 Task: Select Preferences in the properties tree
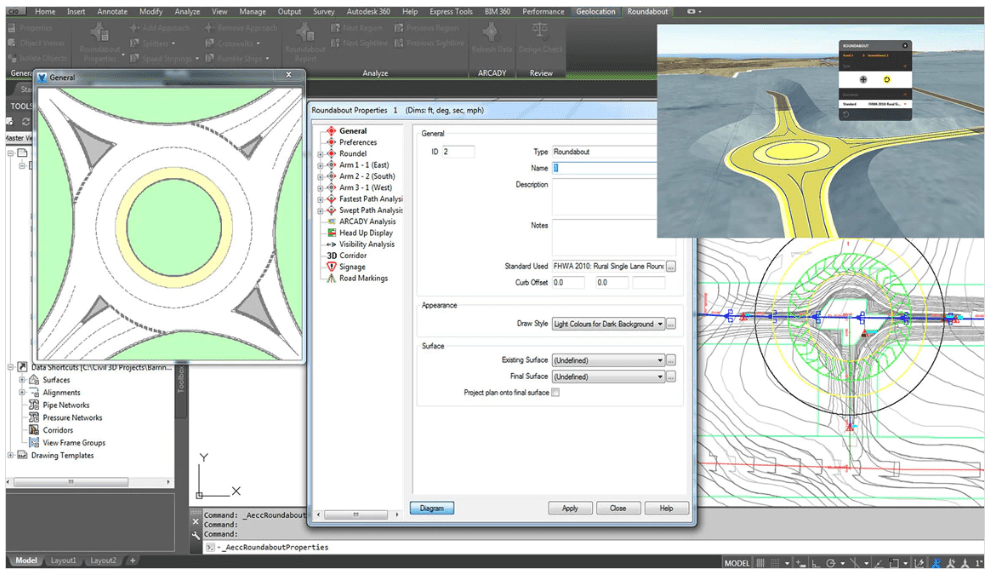point(358,142)
